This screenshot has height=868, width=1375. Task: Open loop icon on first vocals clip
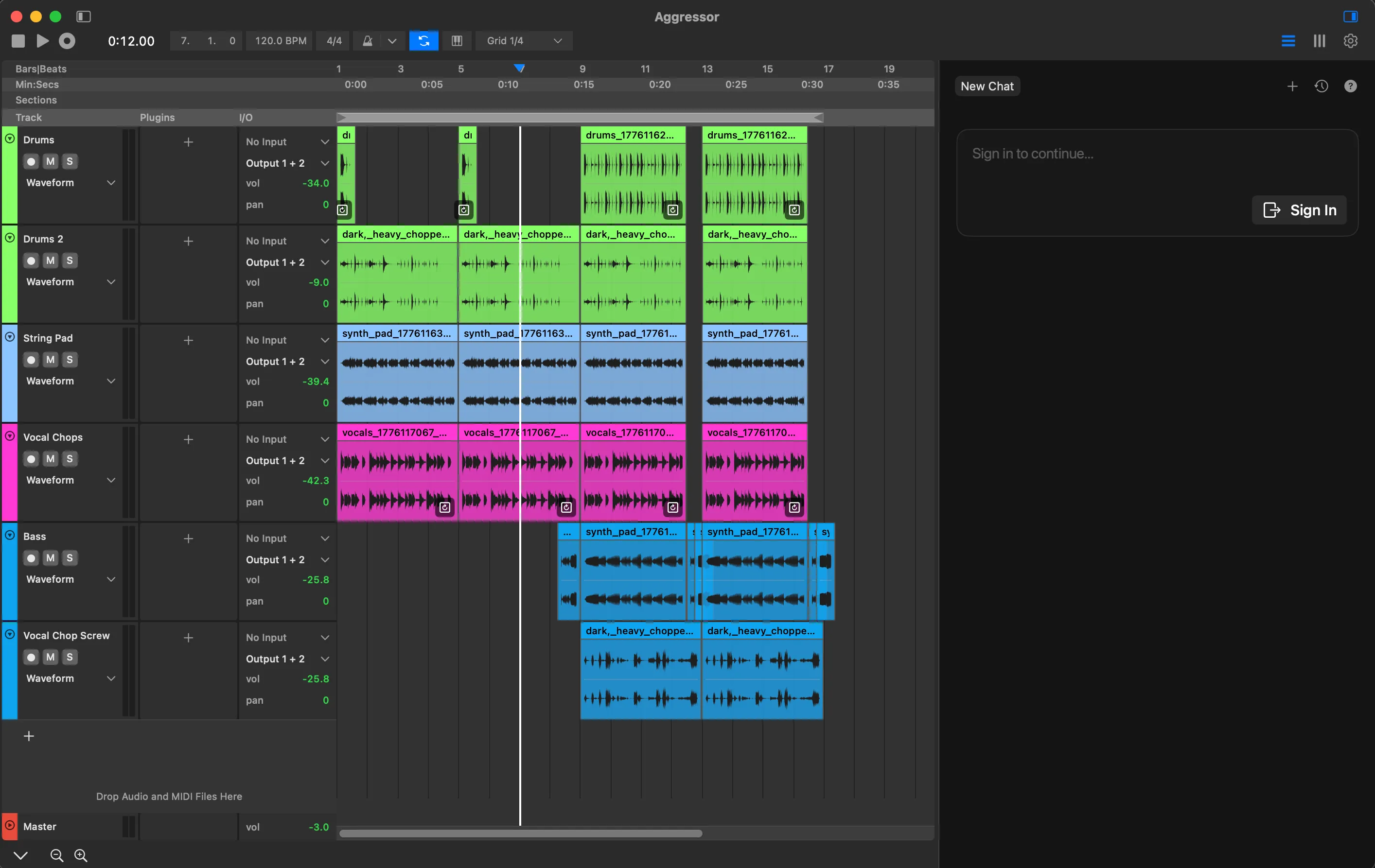point(445,507)
